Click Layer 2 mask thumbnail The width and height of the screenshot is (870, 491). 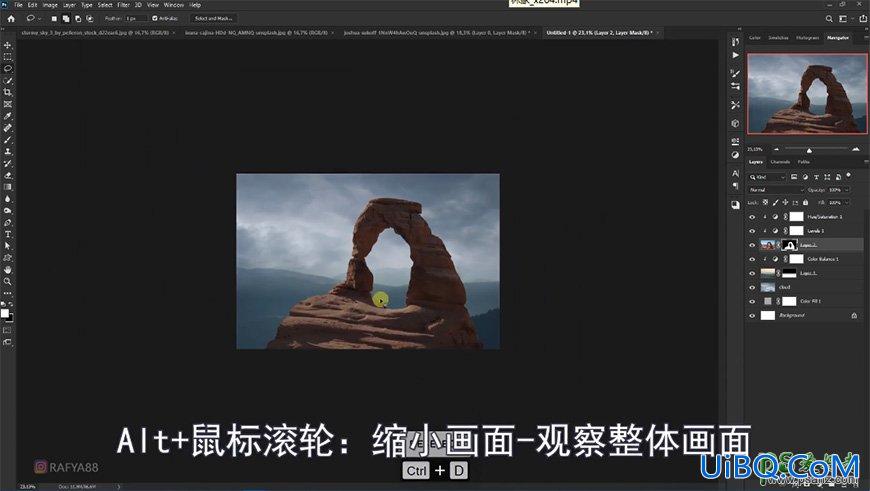click(789, 245)
